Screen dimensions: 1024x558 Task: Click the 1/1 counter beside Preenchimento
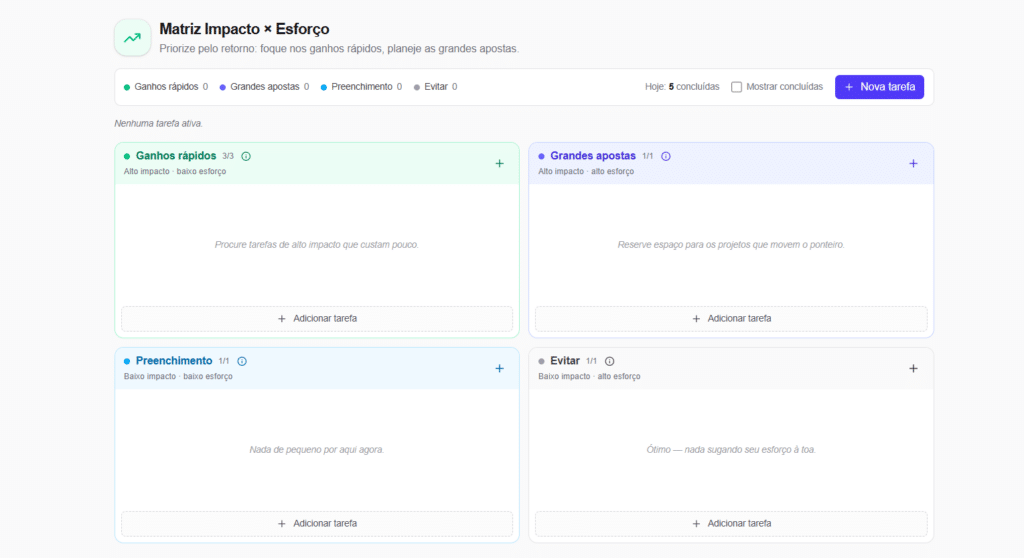(x=224, y=361)
